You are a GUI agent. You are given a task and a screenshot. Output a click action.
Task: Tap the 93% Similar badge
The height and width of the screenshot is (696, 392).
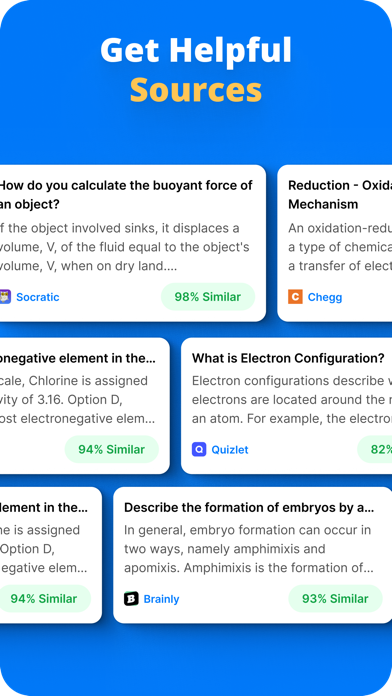tap(335, 599)
